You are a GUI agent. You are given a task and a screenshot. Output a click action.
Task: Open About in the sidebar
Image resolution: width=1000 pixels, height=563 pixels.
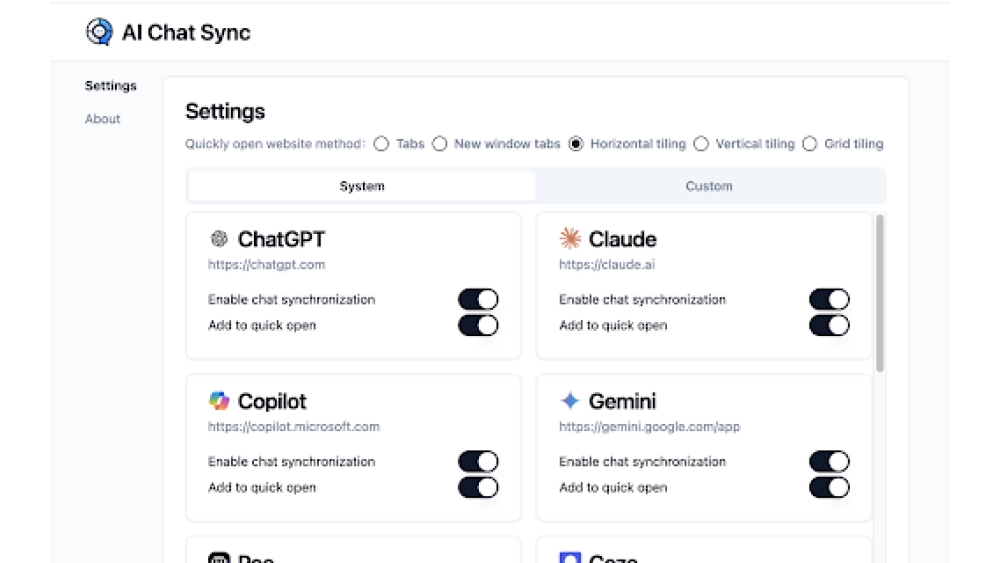tap(103, 119)
